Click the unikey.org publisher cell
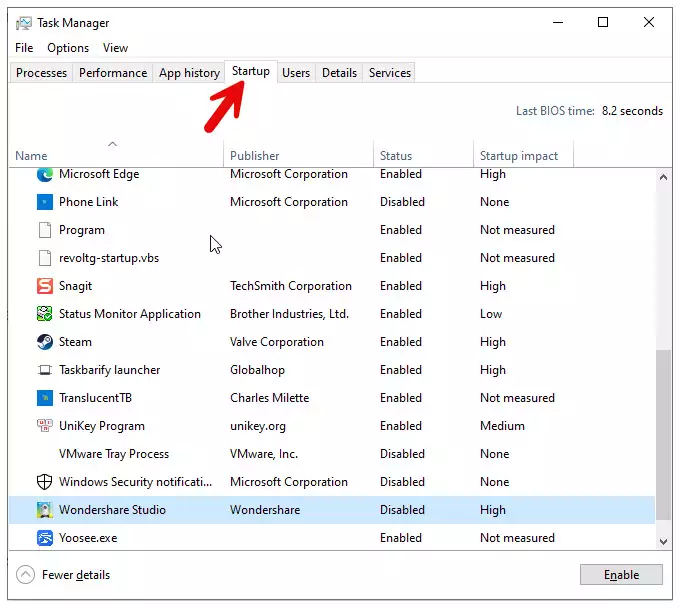Image resolution: width=680 pixels, height=608 pixels. 258,426
